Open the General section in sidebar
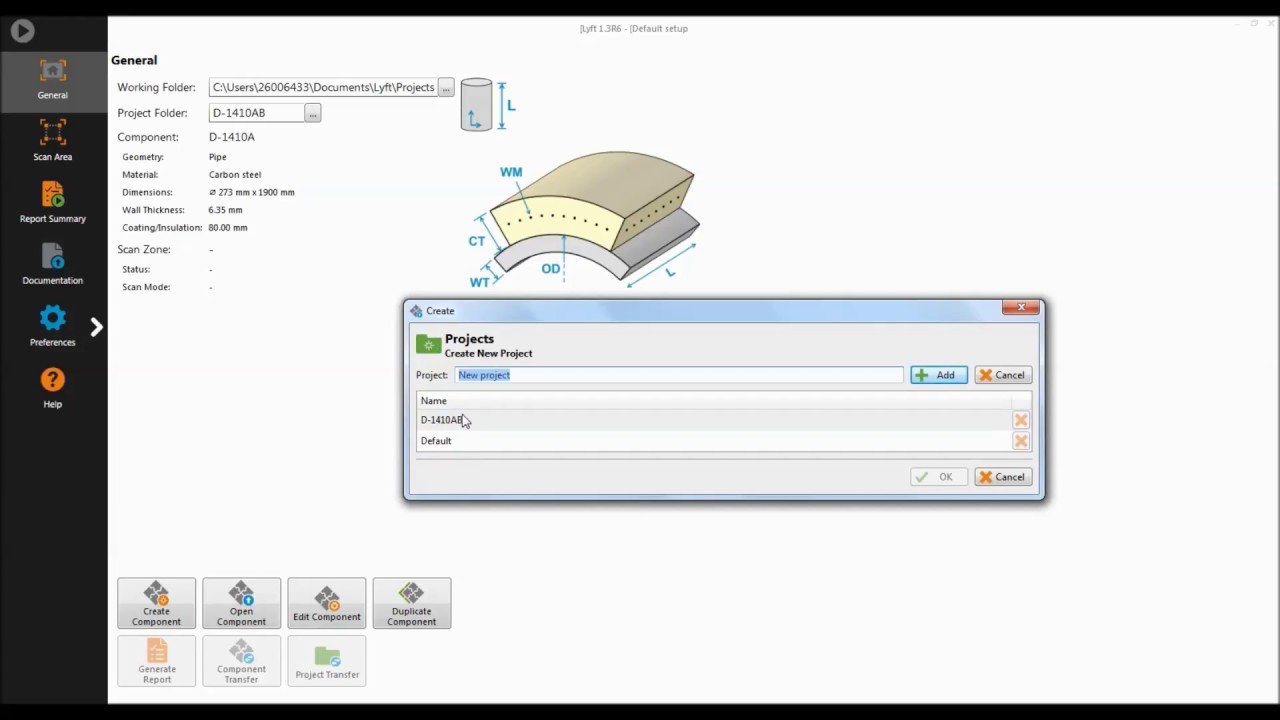Image resolution: width=1280 pixels, height=720 pixels. 53,80
